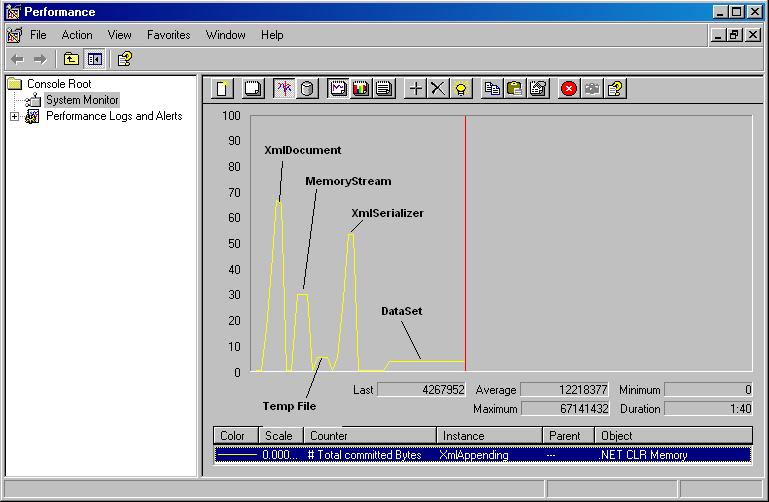Click the Console Root folder icon
The height and width of the screenshot is (502, 769).
[x=15, y=84]
